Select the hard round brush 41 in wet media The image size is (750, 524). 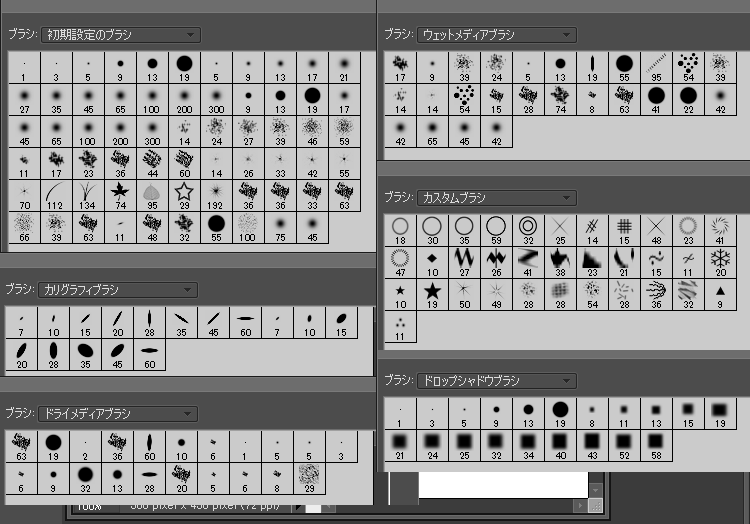click(x=656, y=100)
